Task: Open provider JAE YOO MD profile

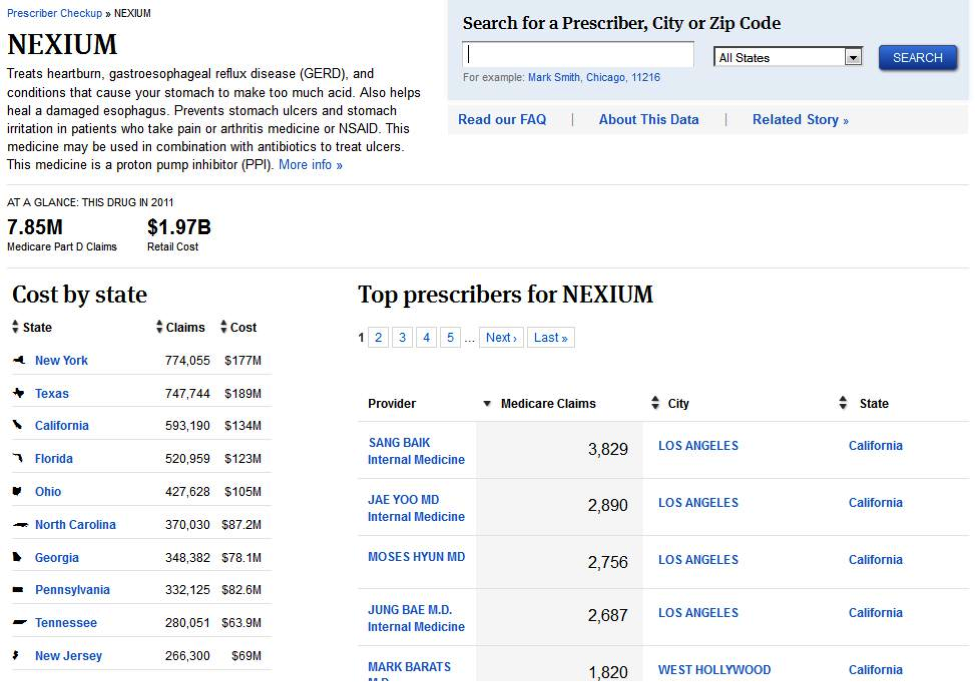Action: [404, 500]
